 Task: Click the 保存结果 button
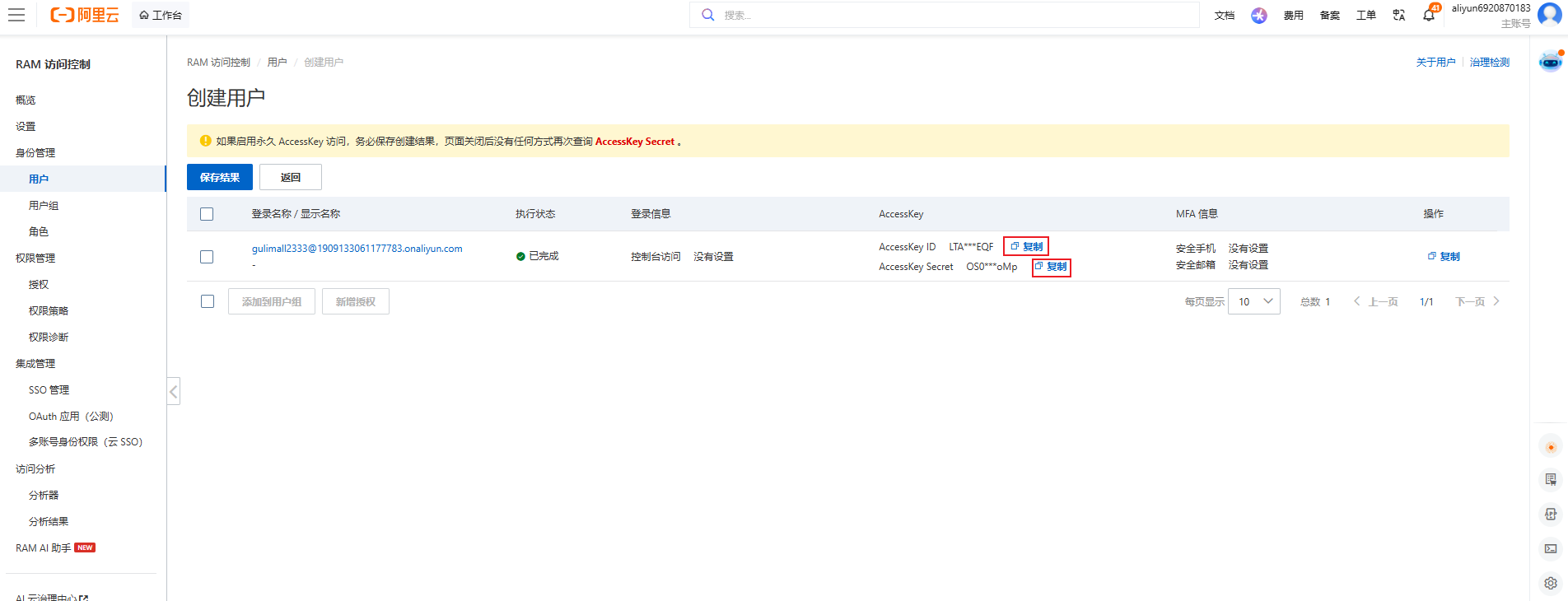pos(220,177)
